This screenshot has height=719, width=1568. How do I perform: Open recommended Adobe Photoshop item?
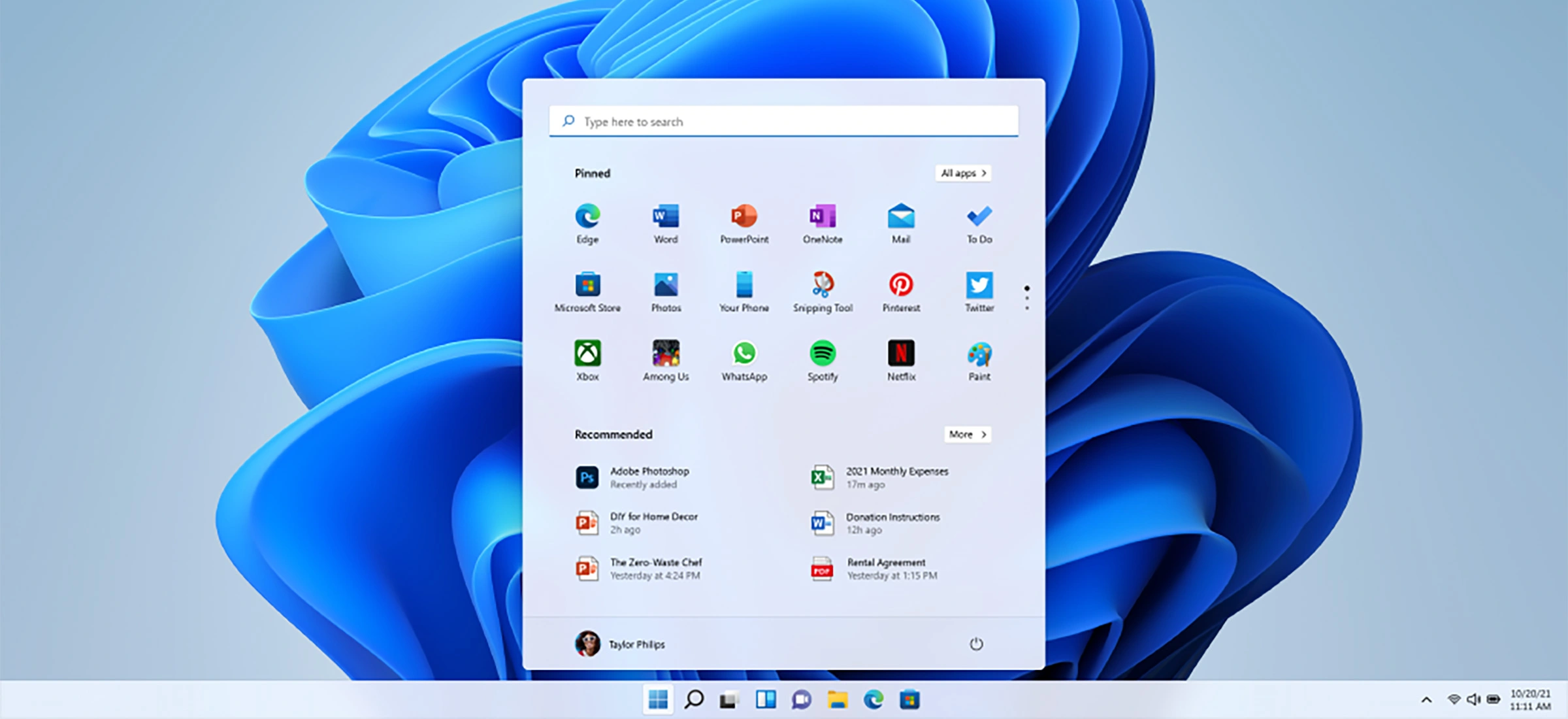(x=633, y=478)
